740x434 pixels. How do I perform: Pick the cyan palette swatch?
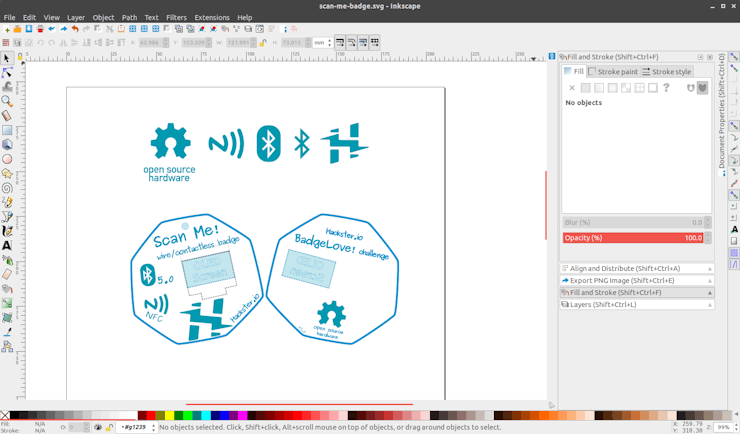click(206, 416)
